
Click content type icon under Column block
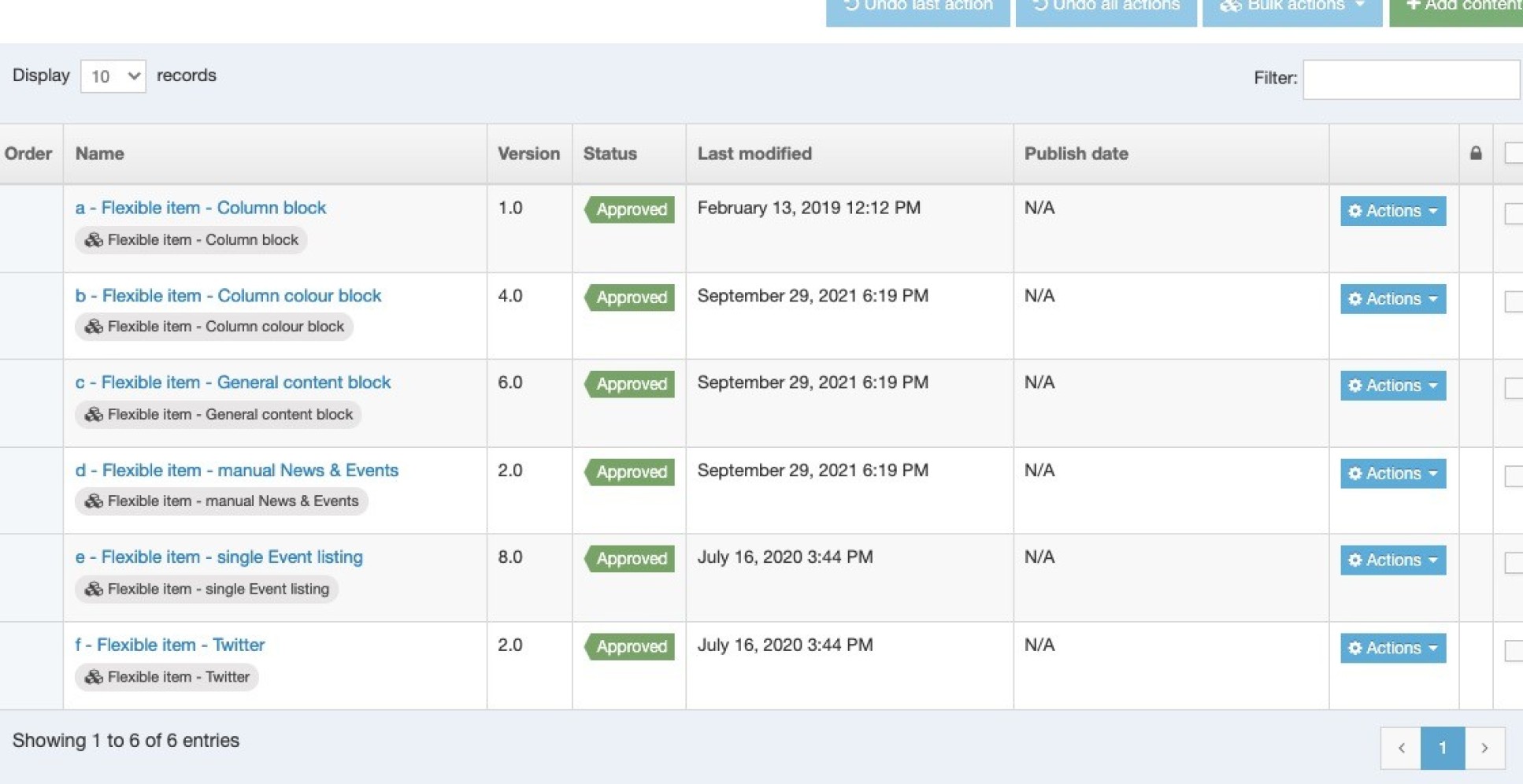[x=94, y=240]
